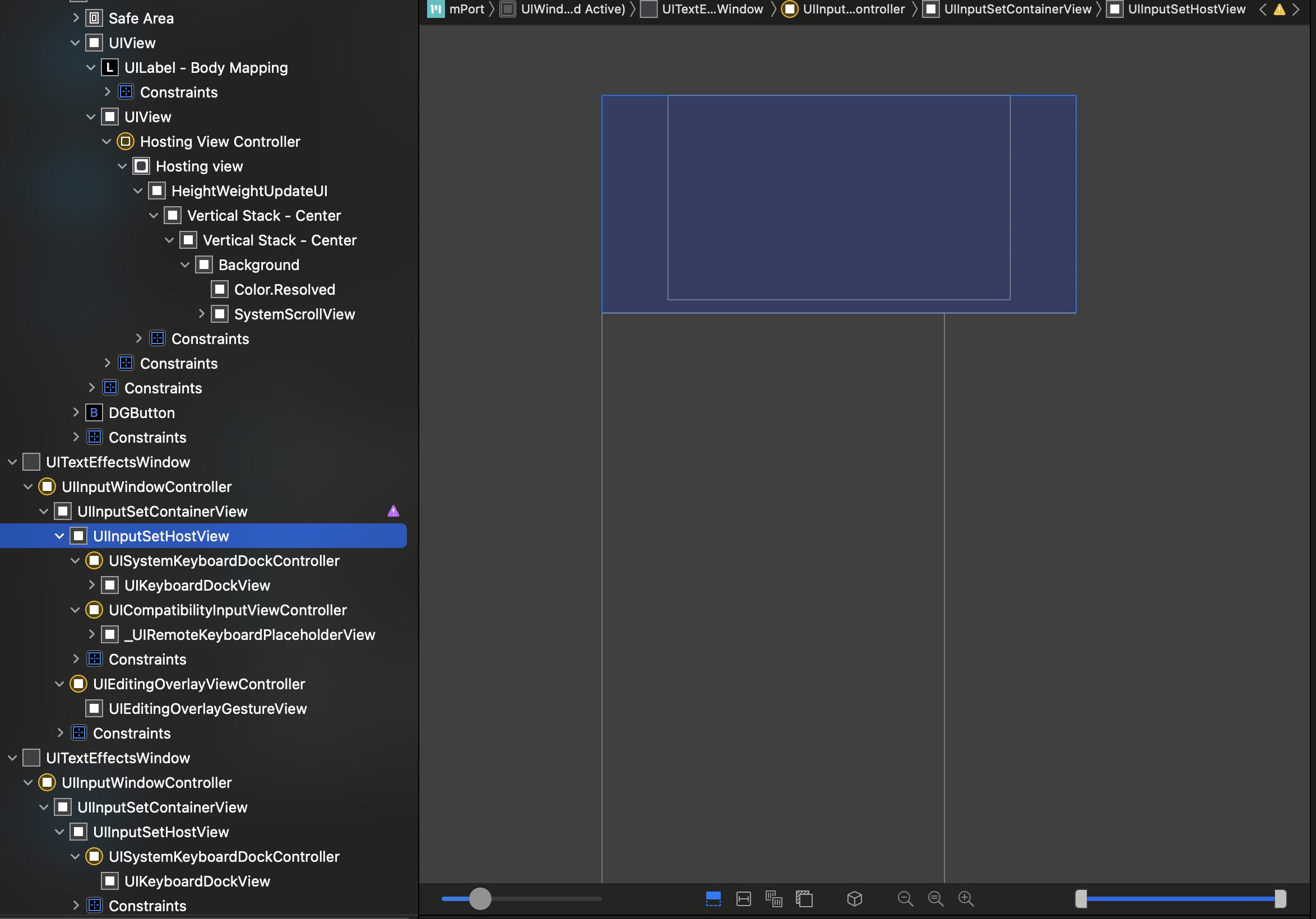Click the yellow warning icon in jump bar
1316x919 pixels.
click(x=1279, y=9)
